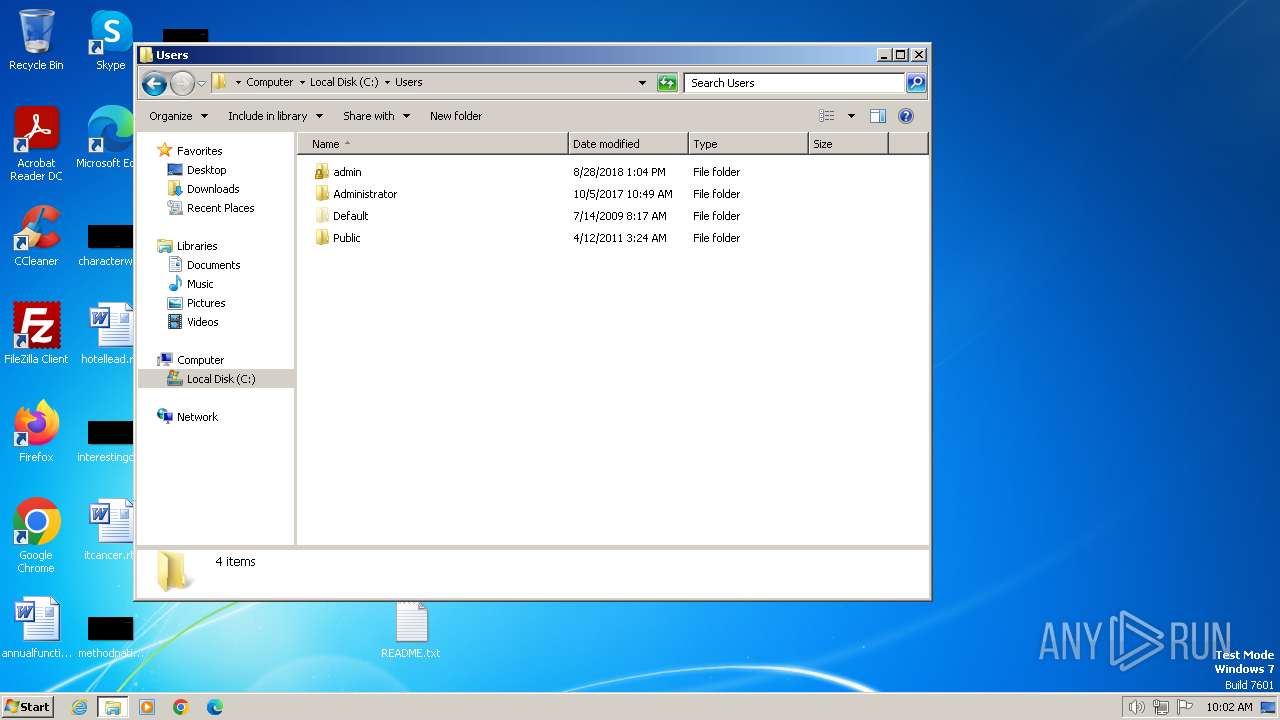
Task: Open the Videos library
Action: click(x=202, y=322)
